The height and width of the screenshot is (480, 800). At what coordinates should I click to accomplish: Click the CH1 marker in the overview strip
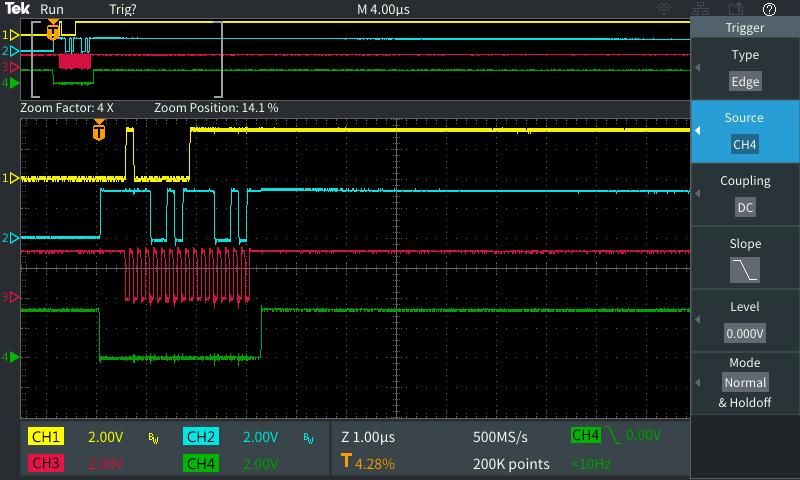11,35
